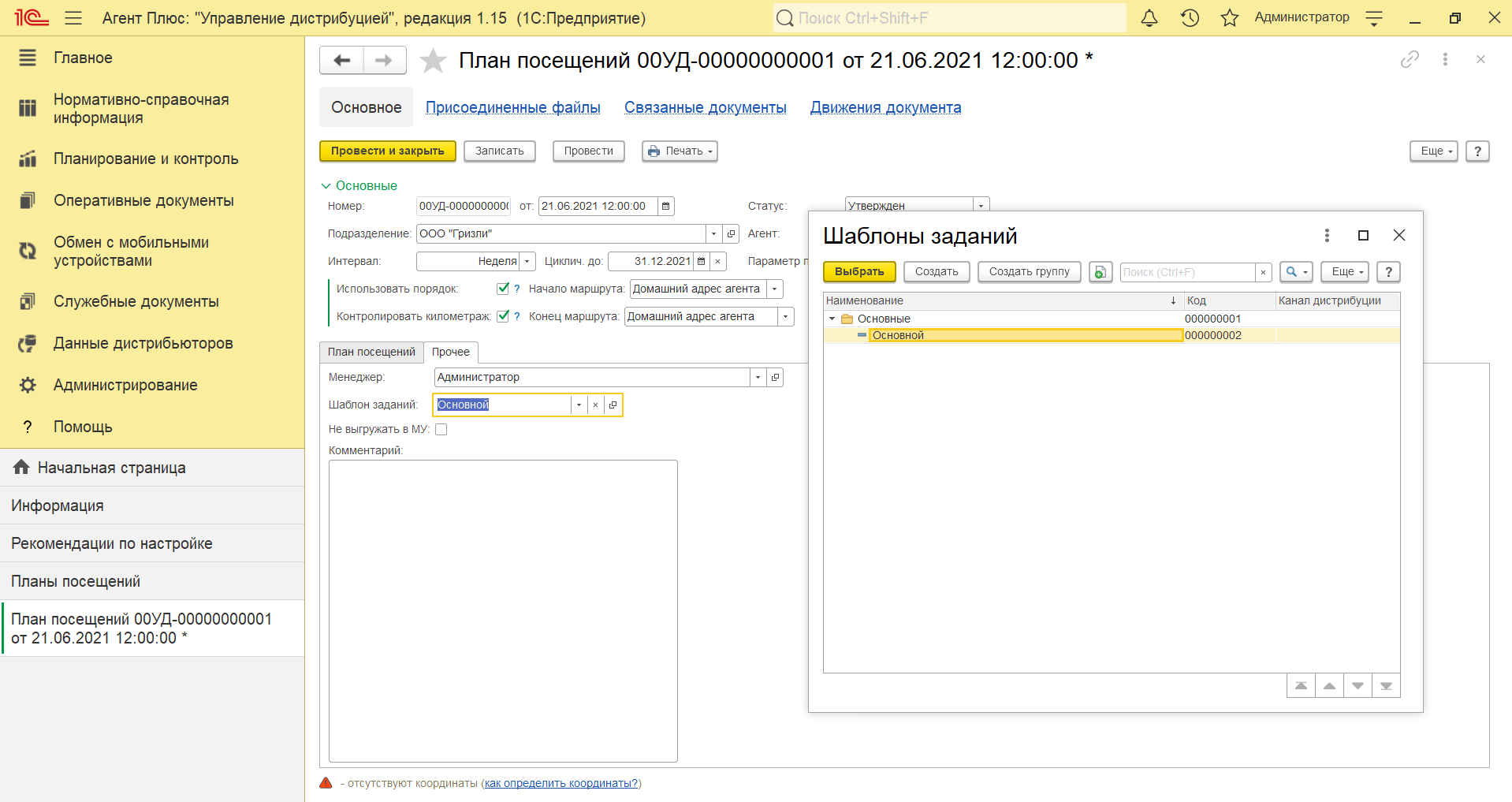
Task: Switch to Движения документа tab
Action: 886,107
